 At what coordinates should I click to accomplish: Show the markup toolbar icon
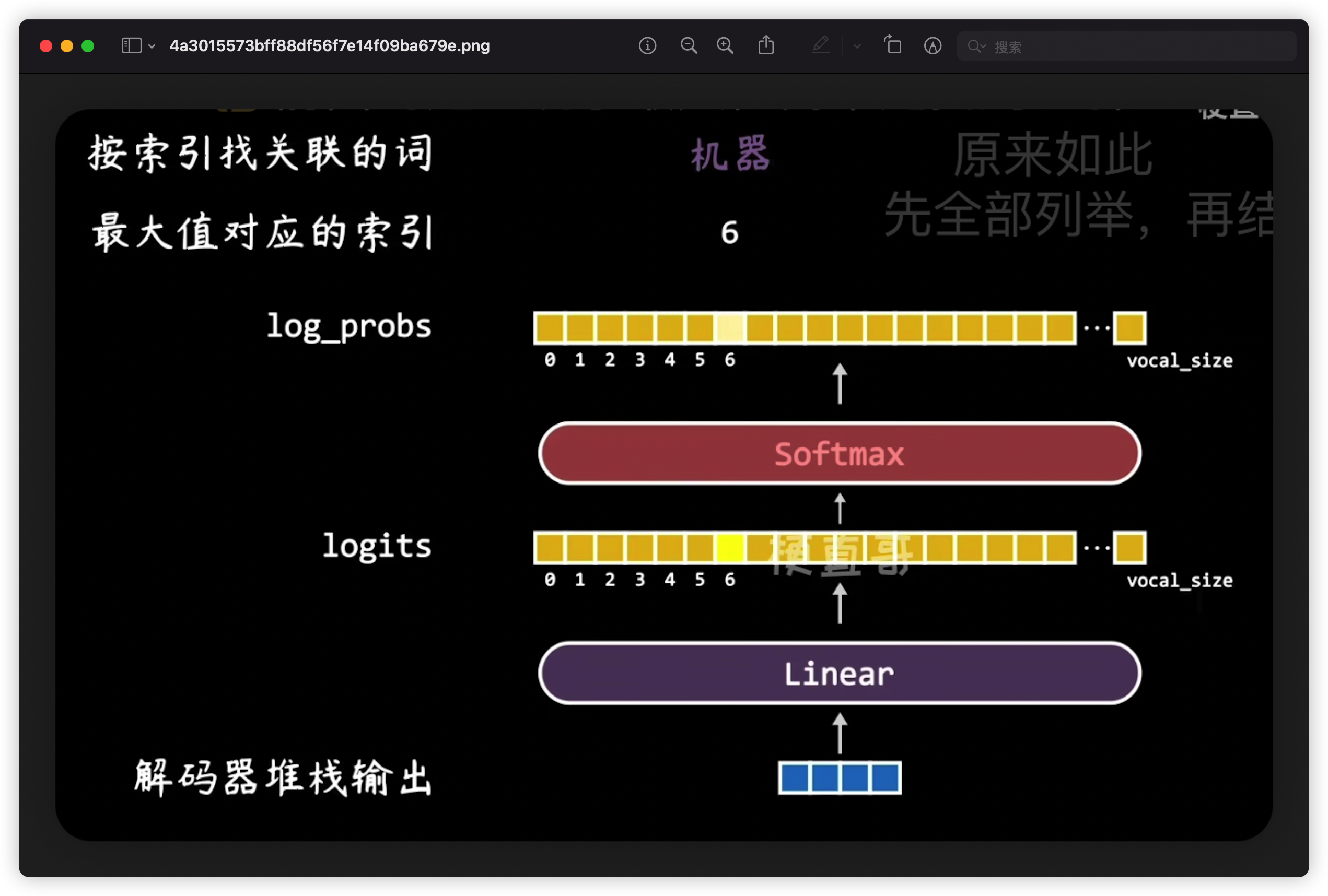pos(933,45)
